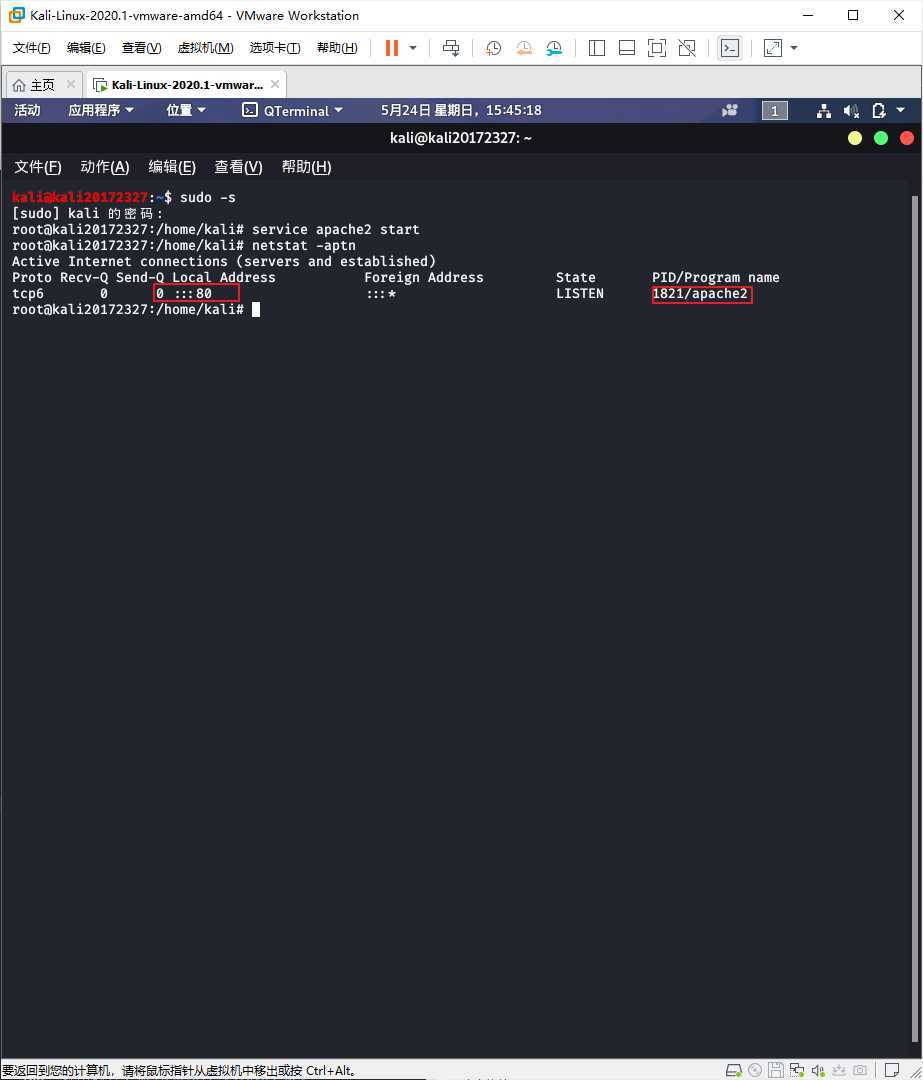Click the muted volume icon in Kali panel
Screen dimensions: 923x1080
coord(851,111)
